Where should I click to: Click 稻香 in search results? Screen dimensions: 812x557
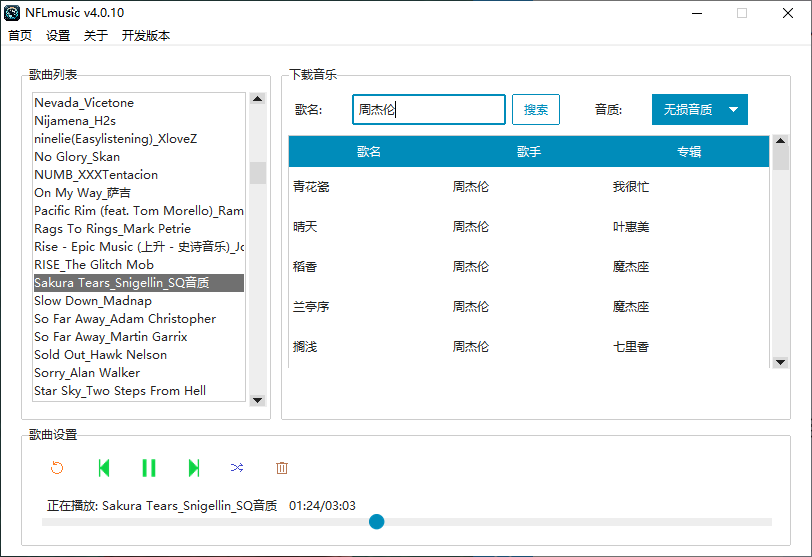pos(305,267)
